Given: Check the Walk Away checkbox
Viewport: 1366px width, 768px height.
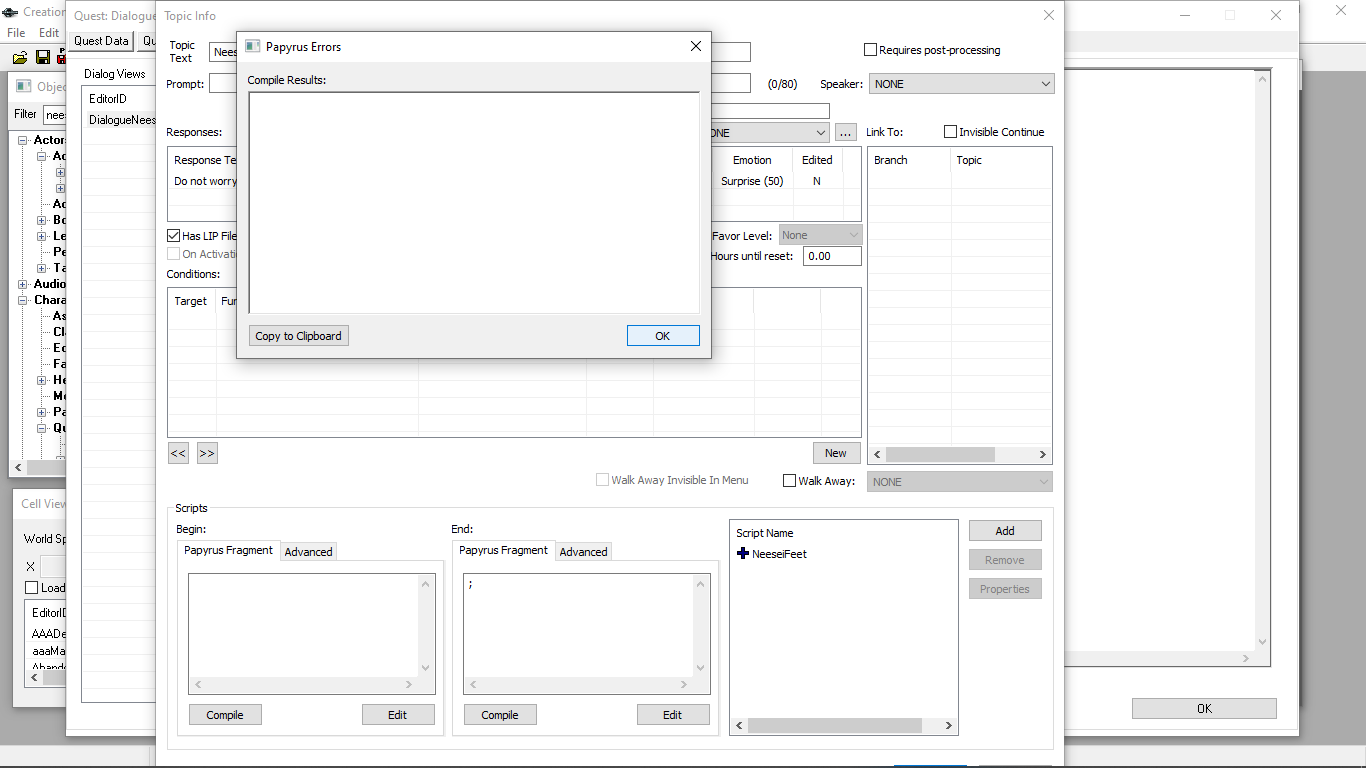Looking at the screenshot, I should 790,481.
